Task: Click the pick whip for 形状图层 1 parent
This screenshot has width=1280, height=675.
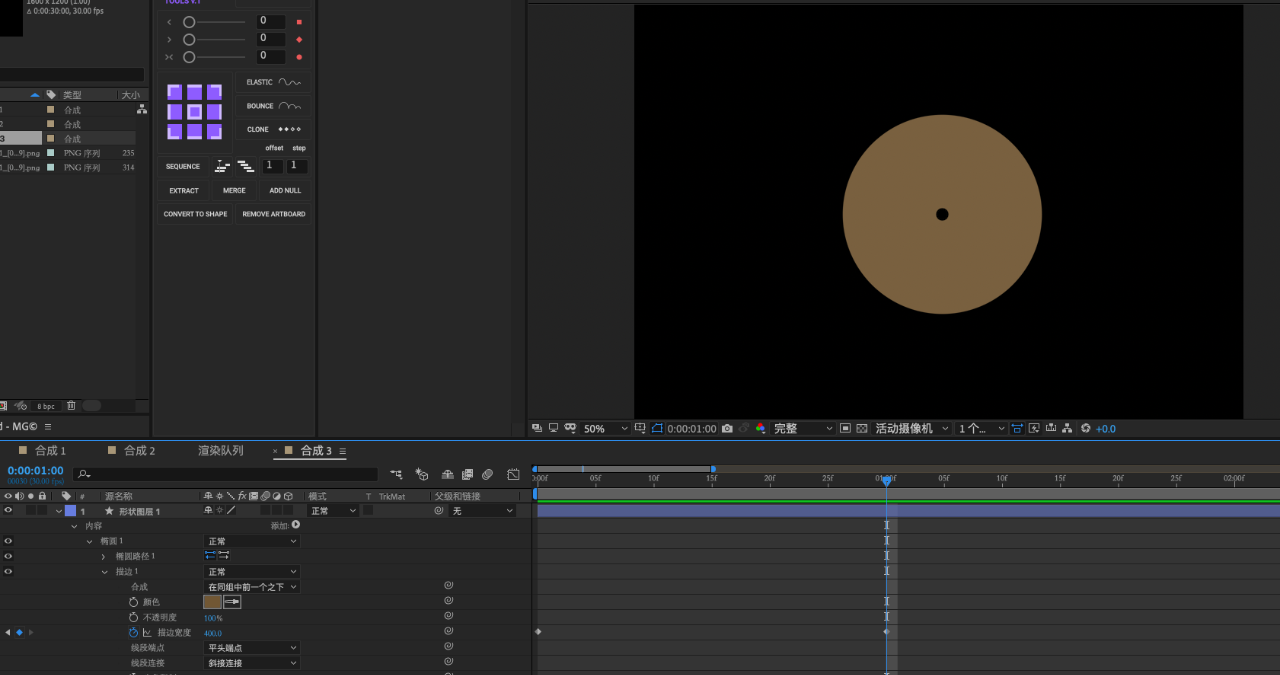Action: click(438, 511)
